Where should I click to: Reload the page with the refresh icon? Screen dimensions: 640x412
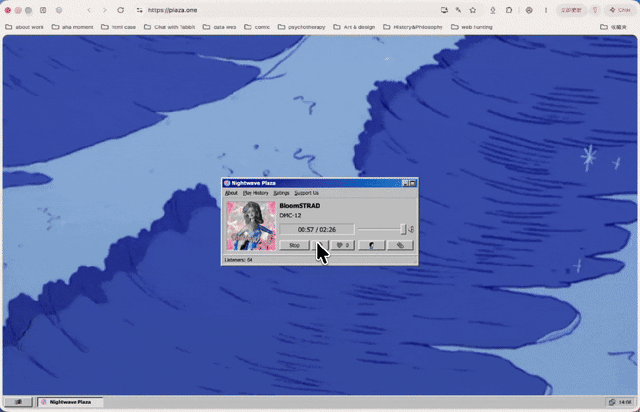[120, 10]
